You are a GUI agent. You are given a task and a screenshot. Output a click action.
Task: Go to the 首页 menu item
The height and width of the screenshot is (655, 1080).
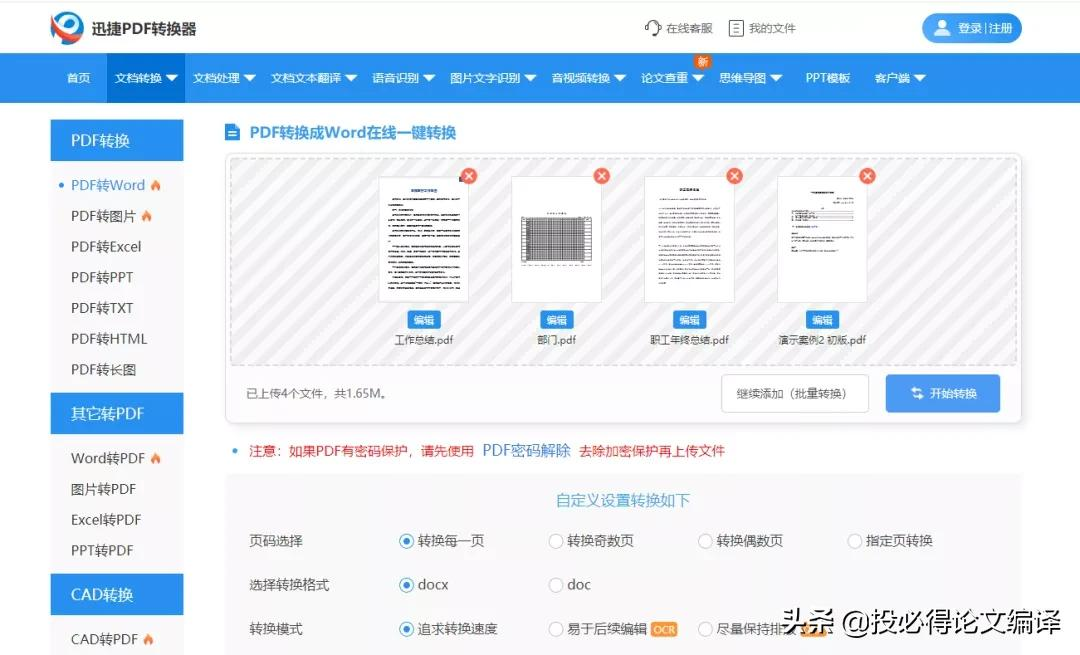click(78, 77)
